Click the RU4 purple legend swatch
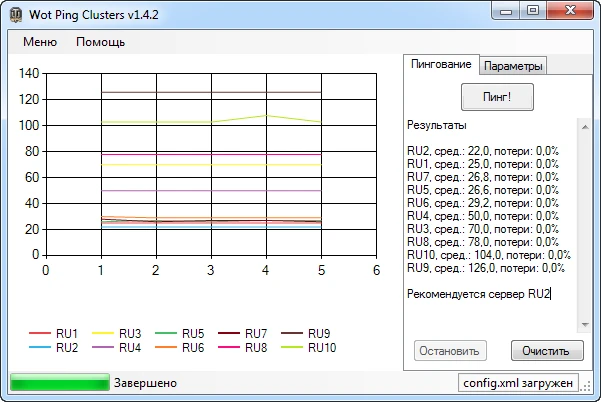This screenshot has width=601, height=402. coord(102,348)
